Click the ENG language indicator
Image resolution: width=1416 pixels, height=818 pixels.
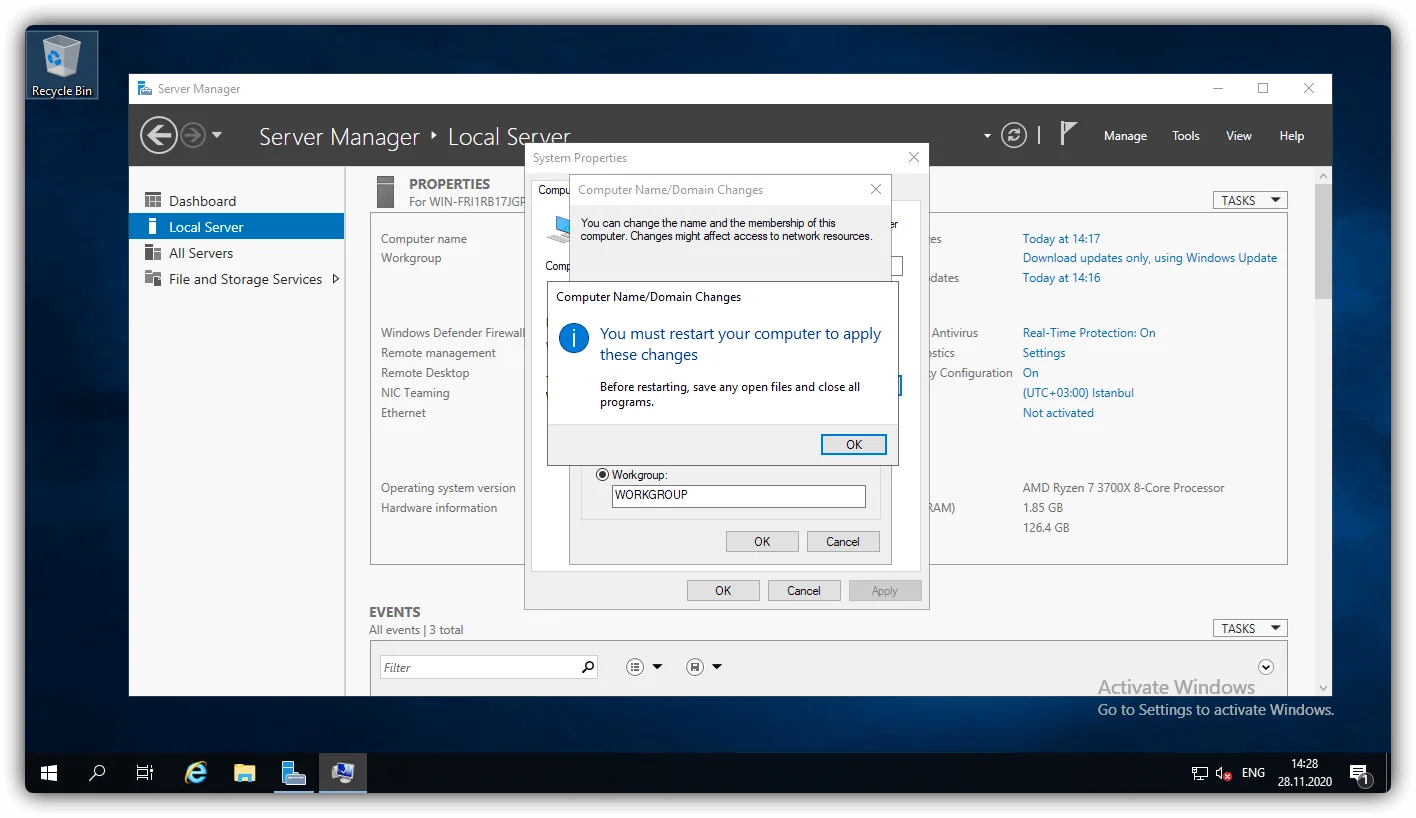pos(1253,773)
